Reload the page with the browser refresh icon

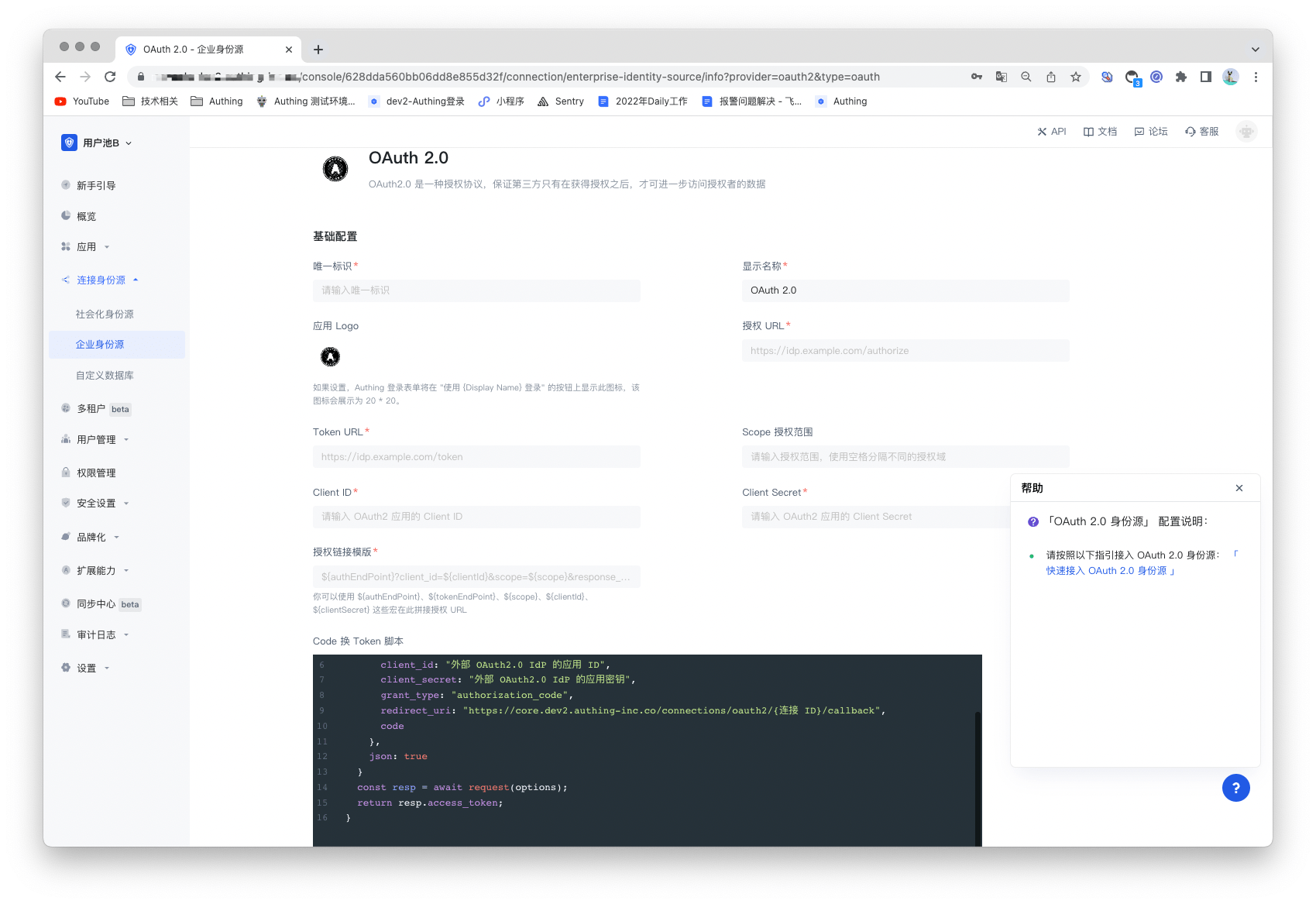click(110, 77)
